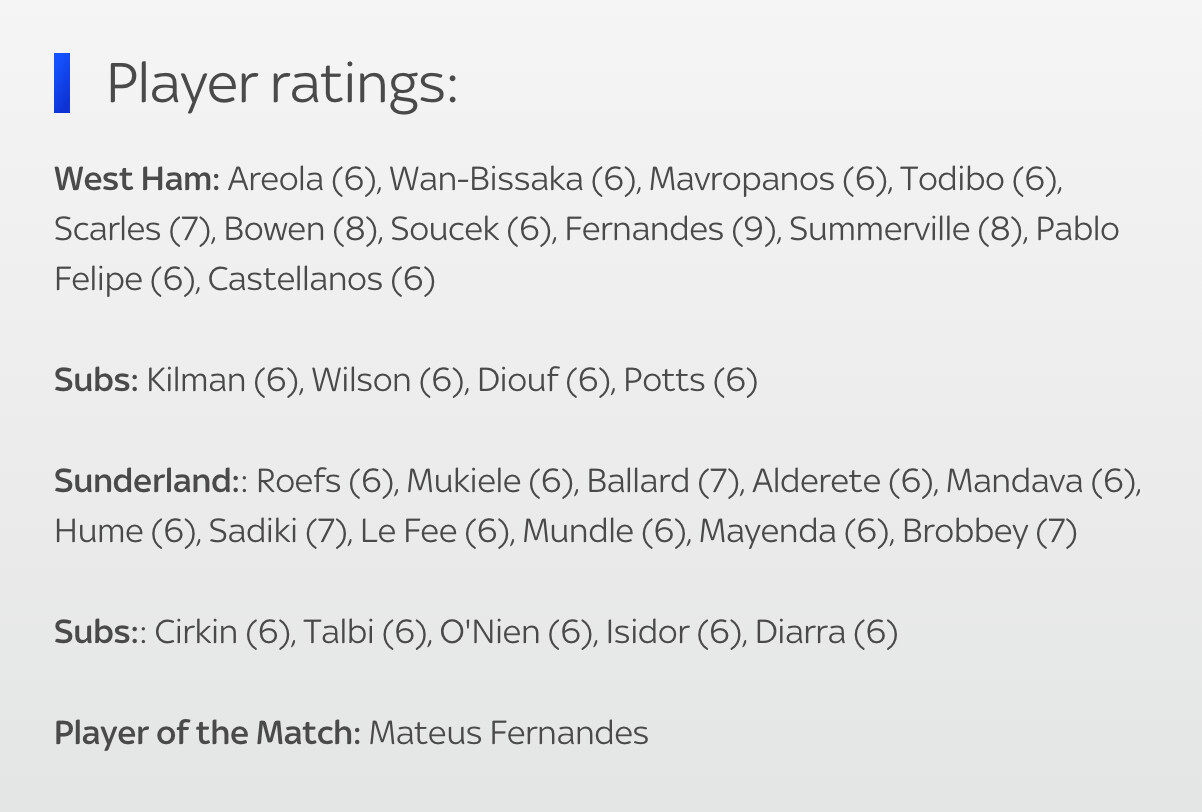Select the "Brobbey (7)" rating entry
Image resolution: width=1202 pixels, height=812 pixels.
tap(989, 532)
